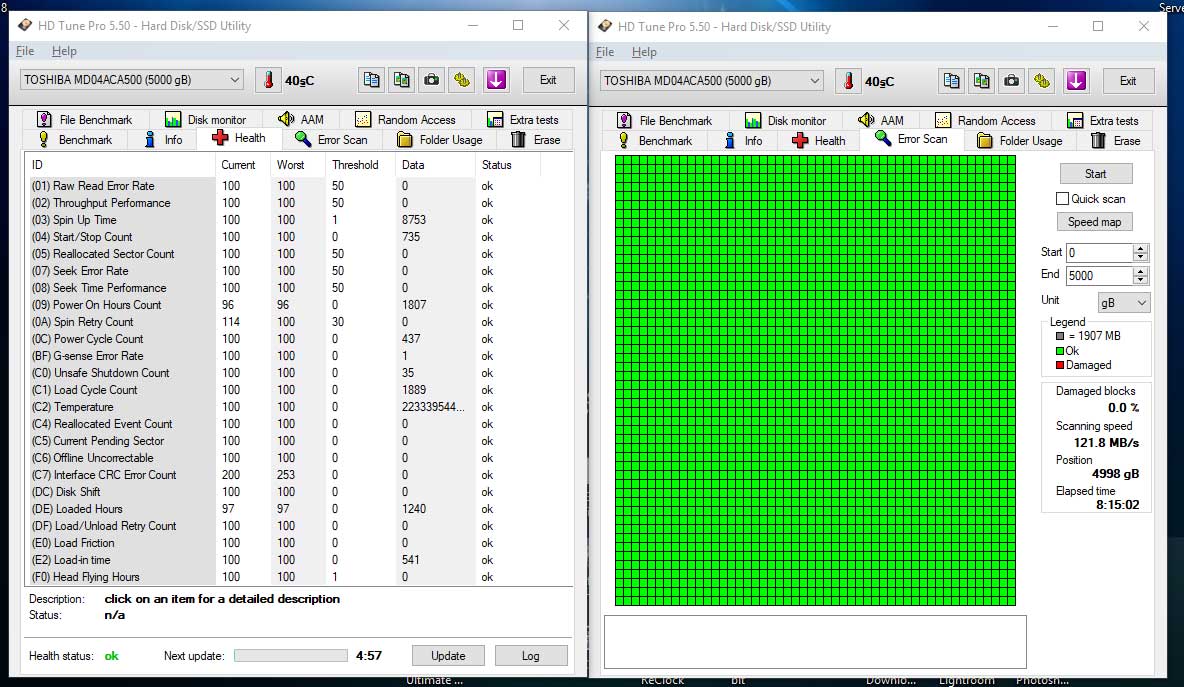The width and height of the screenshot is (1184, 687).
Task: Click the camera save-screenshot icon in right window
Action: pyautogui.click(x=1011, y=81)
